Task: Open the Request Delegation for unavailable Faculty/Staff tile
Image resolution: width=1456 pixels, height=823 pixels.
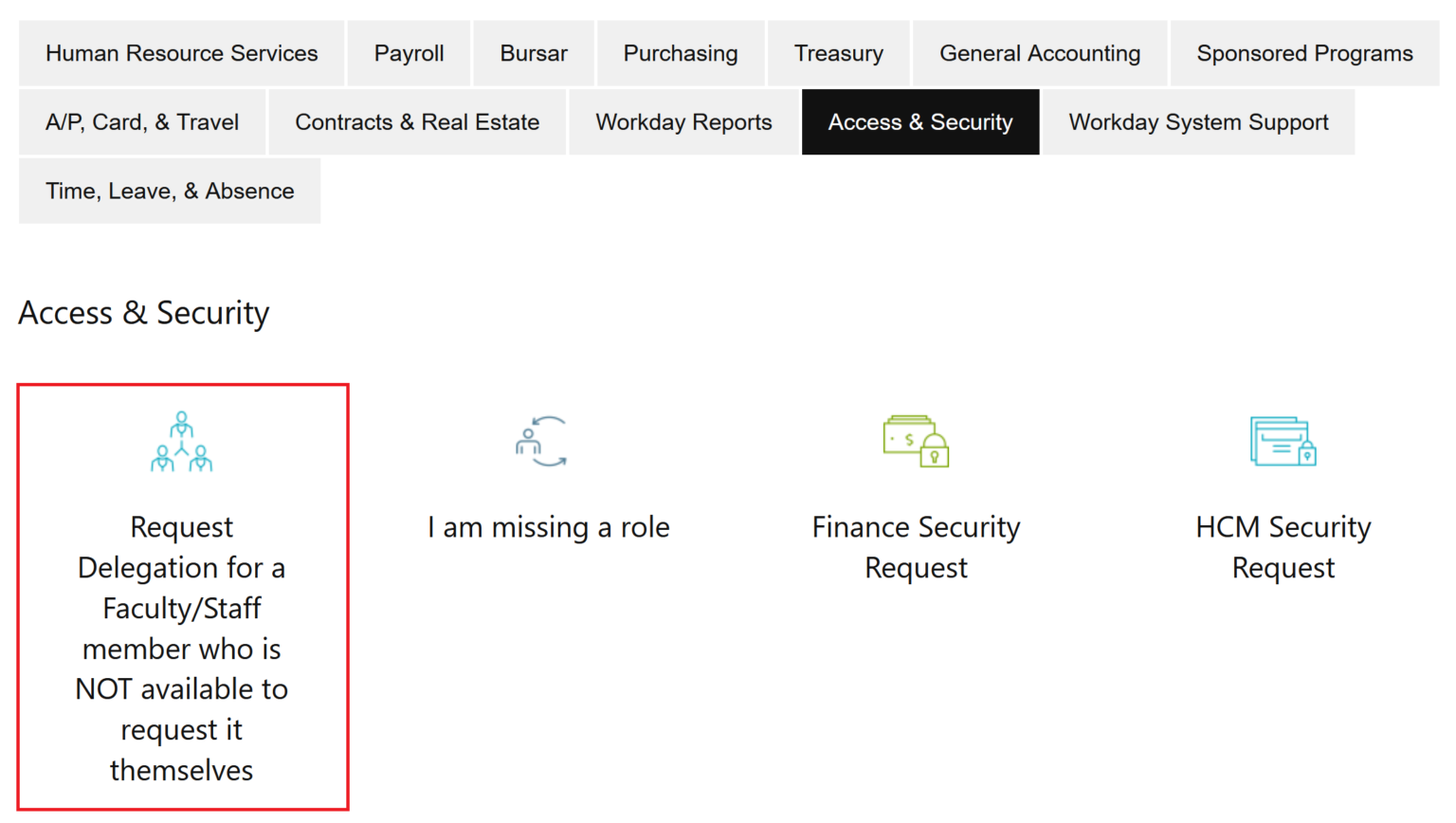Action: click(x=182, y=649)
